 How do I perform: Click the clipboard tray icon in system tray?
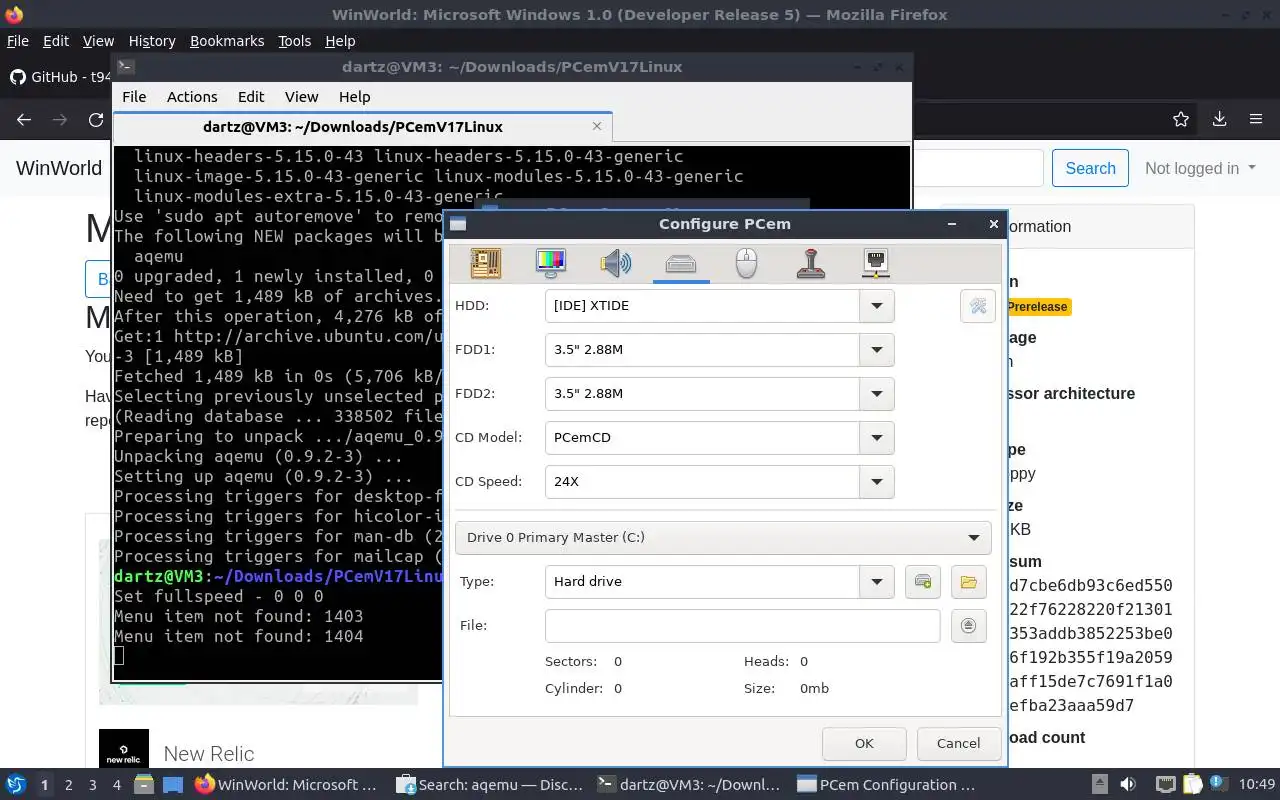[1193, 785]
